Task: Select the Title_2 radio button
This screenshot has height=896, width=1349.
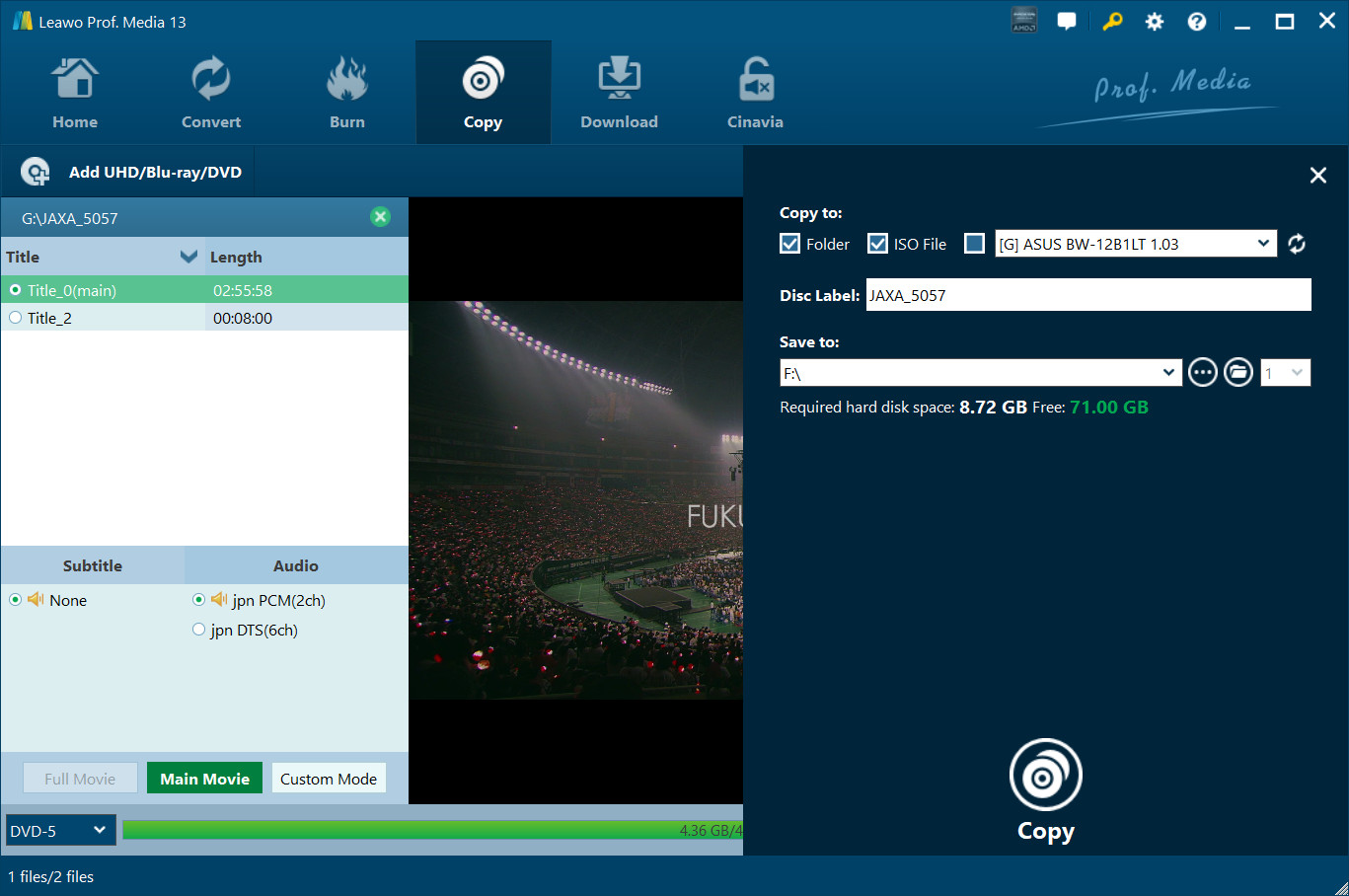Action: (16, 318)
